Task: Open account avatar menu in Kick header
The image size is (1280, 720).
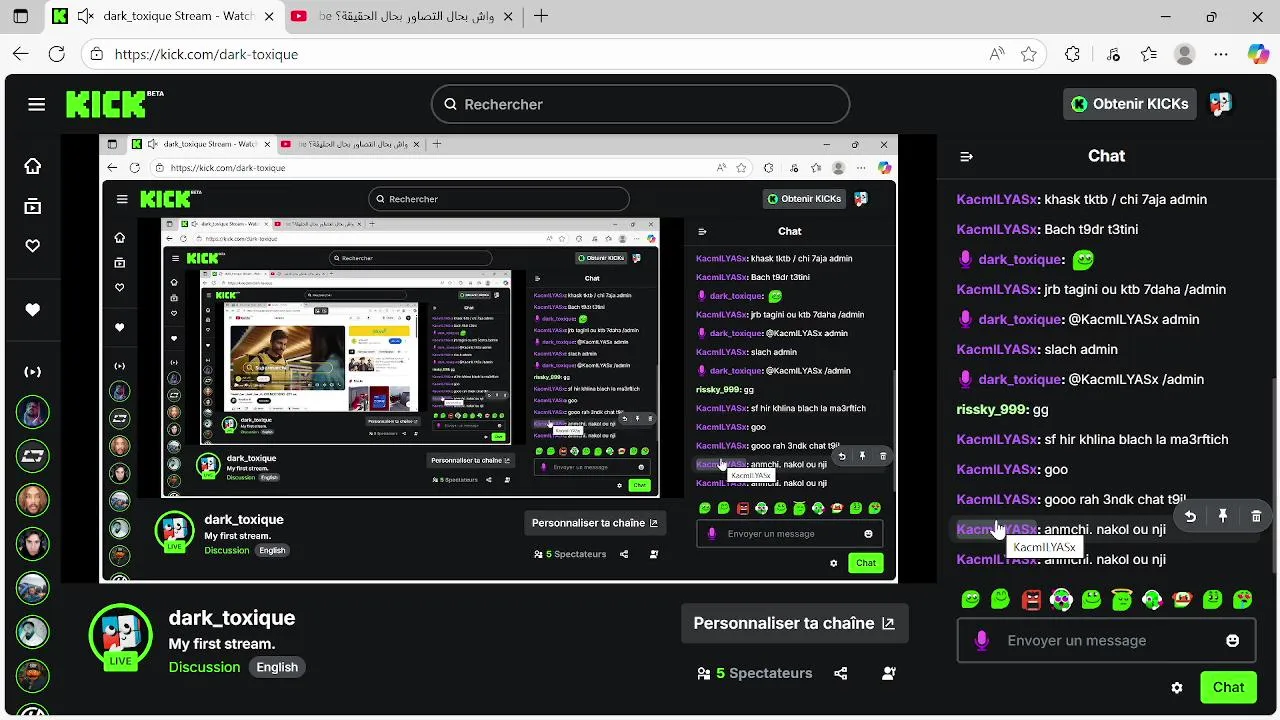Action: pyautogui.click(x=1220, y=104)
